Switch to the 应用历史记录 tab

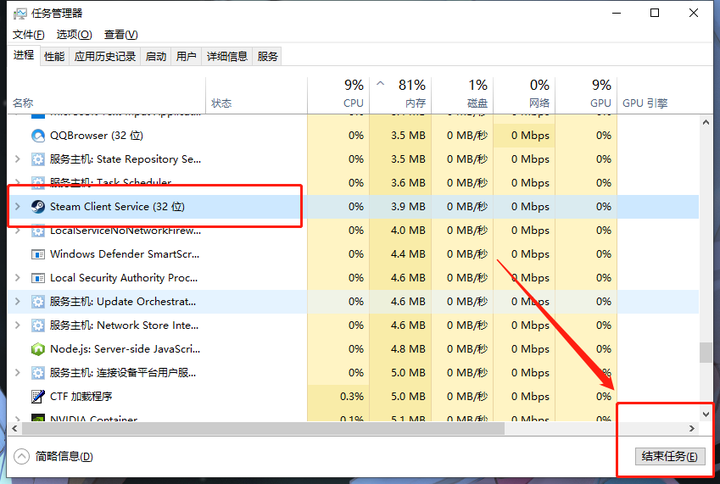click(105, 56)
